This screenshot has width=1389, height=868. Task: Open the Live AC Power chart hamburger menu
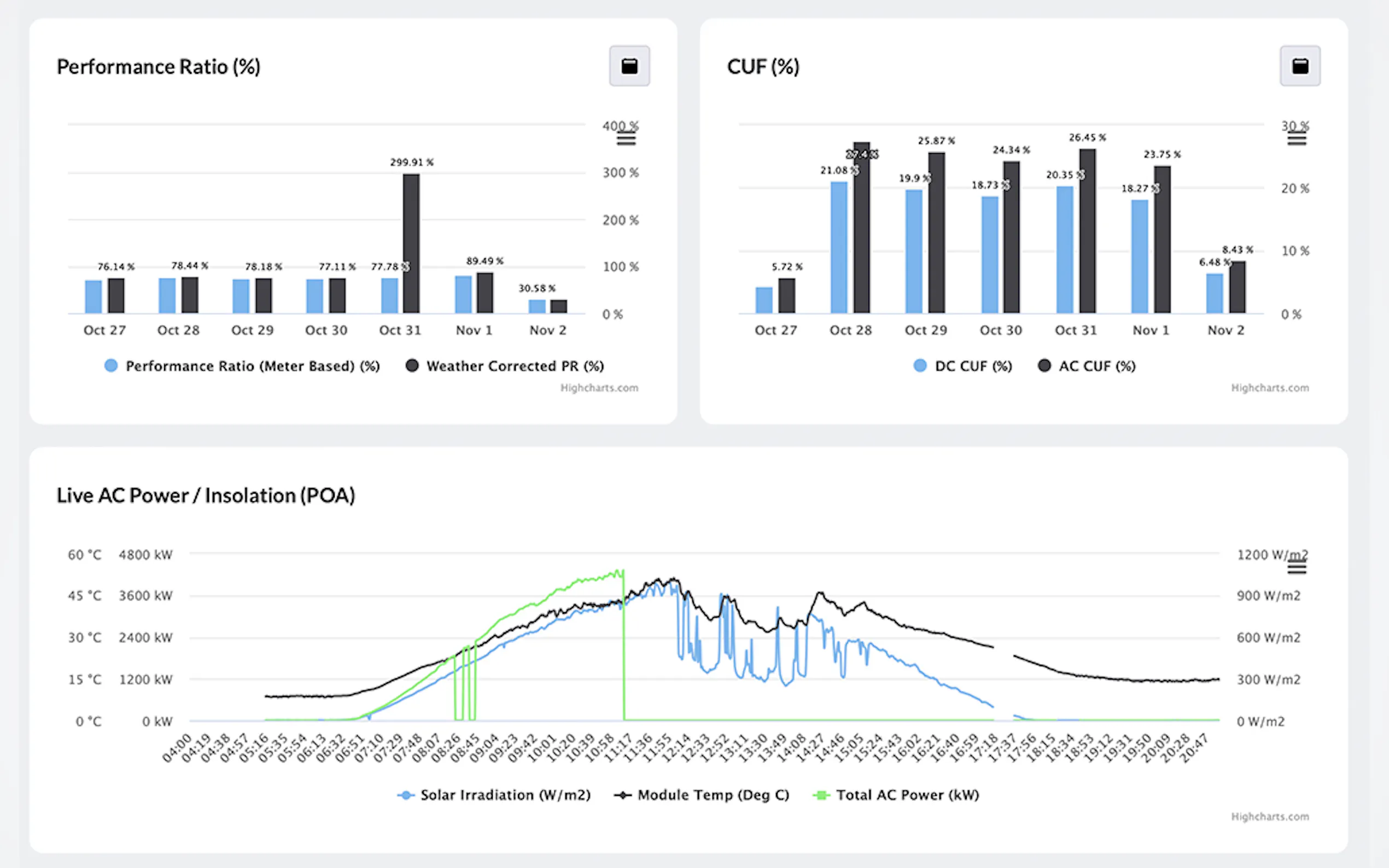tap(1296, 568)
